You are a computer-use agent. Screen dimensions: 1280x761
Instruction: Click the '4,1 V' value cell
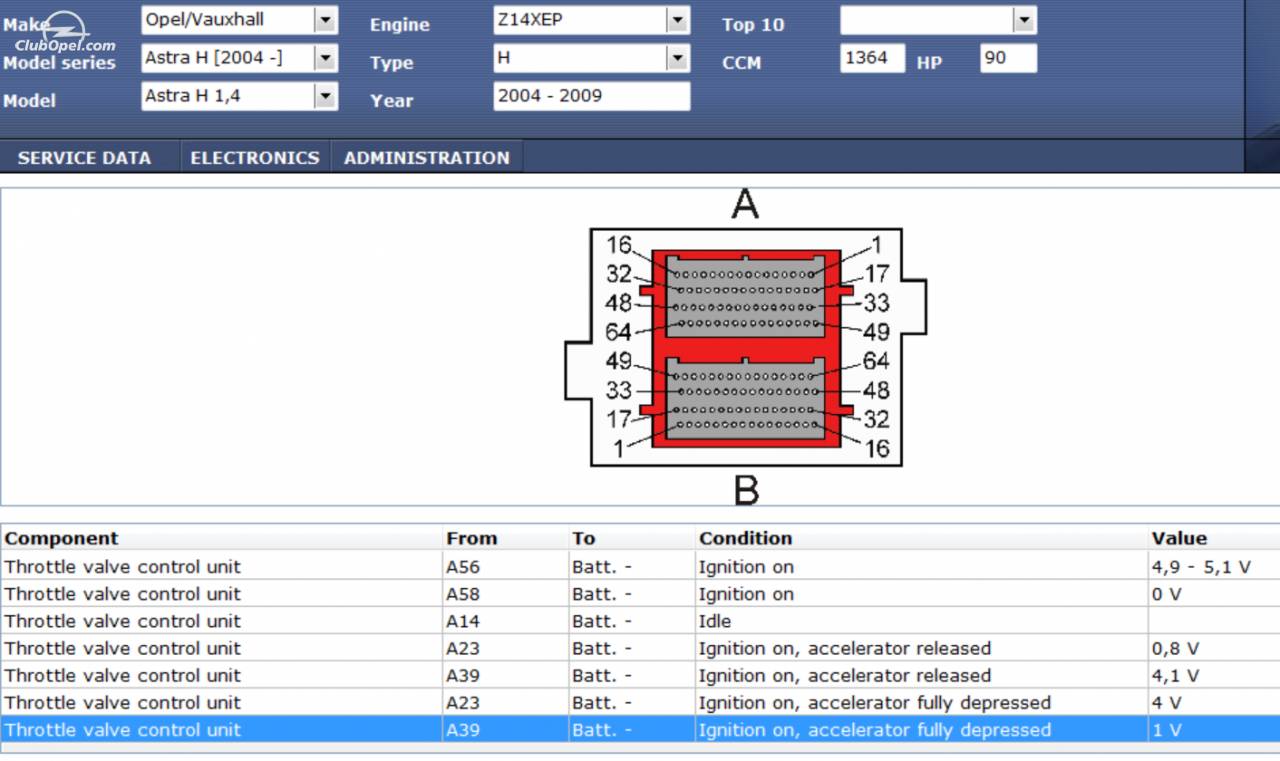[1214, 675]
